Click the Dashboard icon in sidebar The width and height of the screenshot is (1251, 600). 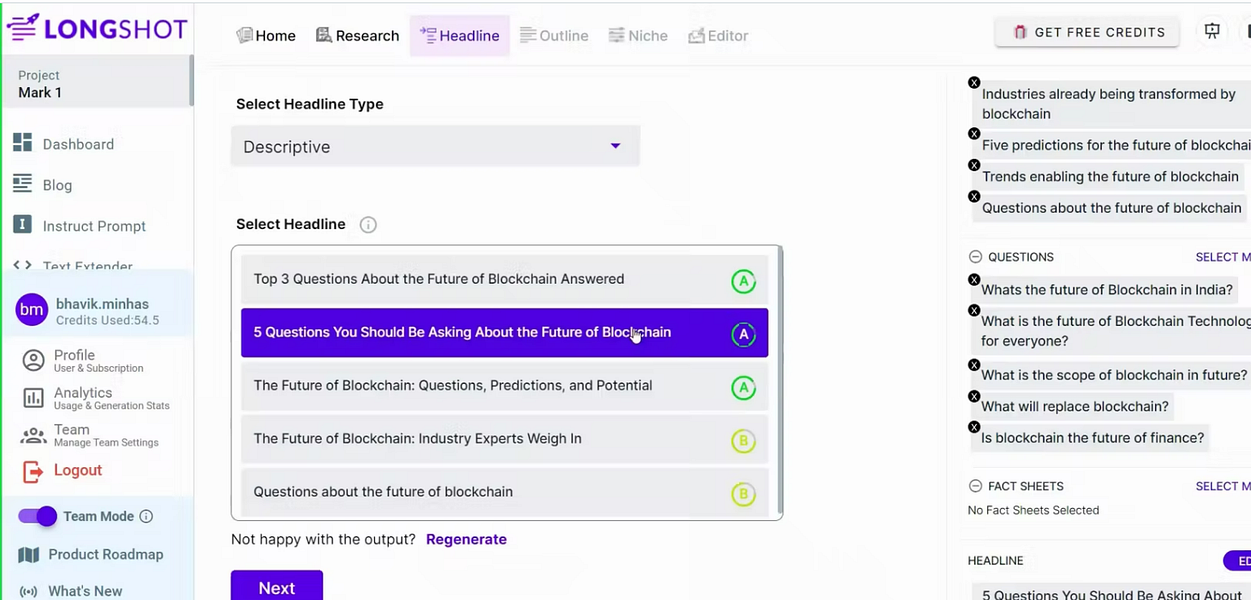[x=22, y=143]
